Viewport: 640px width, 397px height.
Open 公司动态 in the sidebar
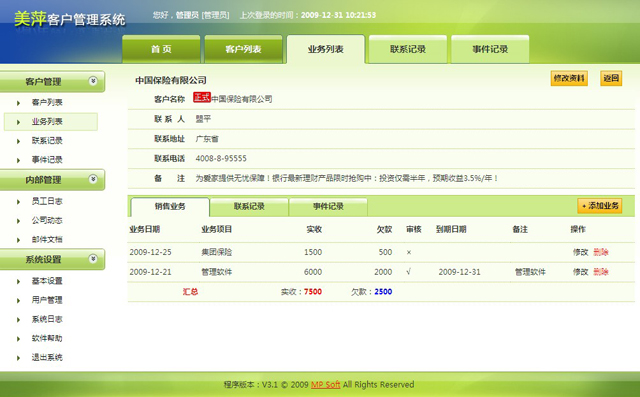pyautogui.click(x=47, y=220)
